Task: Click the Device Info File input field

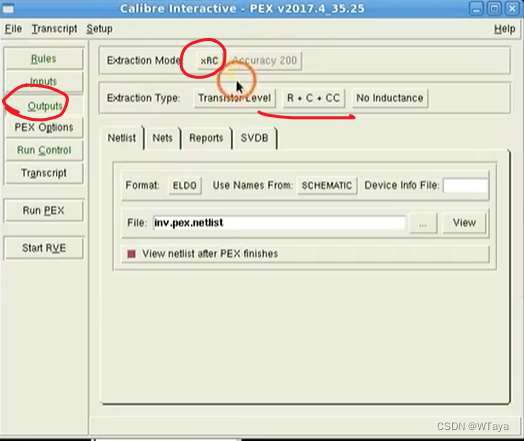Action: point(465,185)
